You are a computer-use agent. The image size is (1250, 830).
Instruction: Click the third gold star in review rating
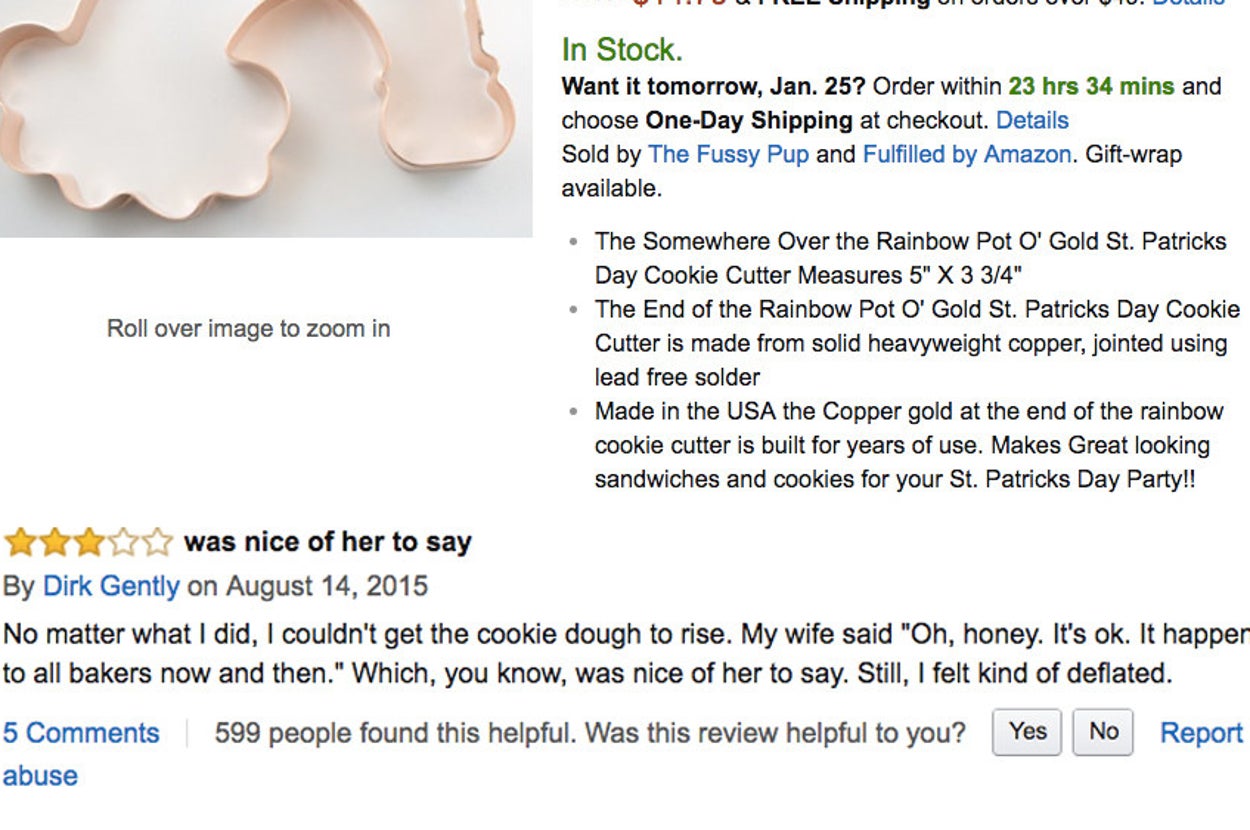coord(88,543)
